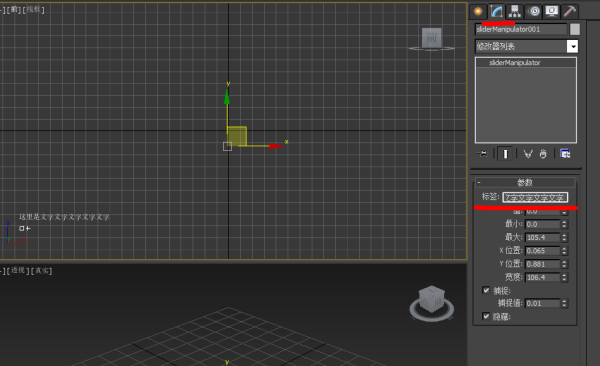Image resolution: width=600 pixels, height=366 pixels.
Task: Click the 标签 label text field
Action: (x=535, y=197)
